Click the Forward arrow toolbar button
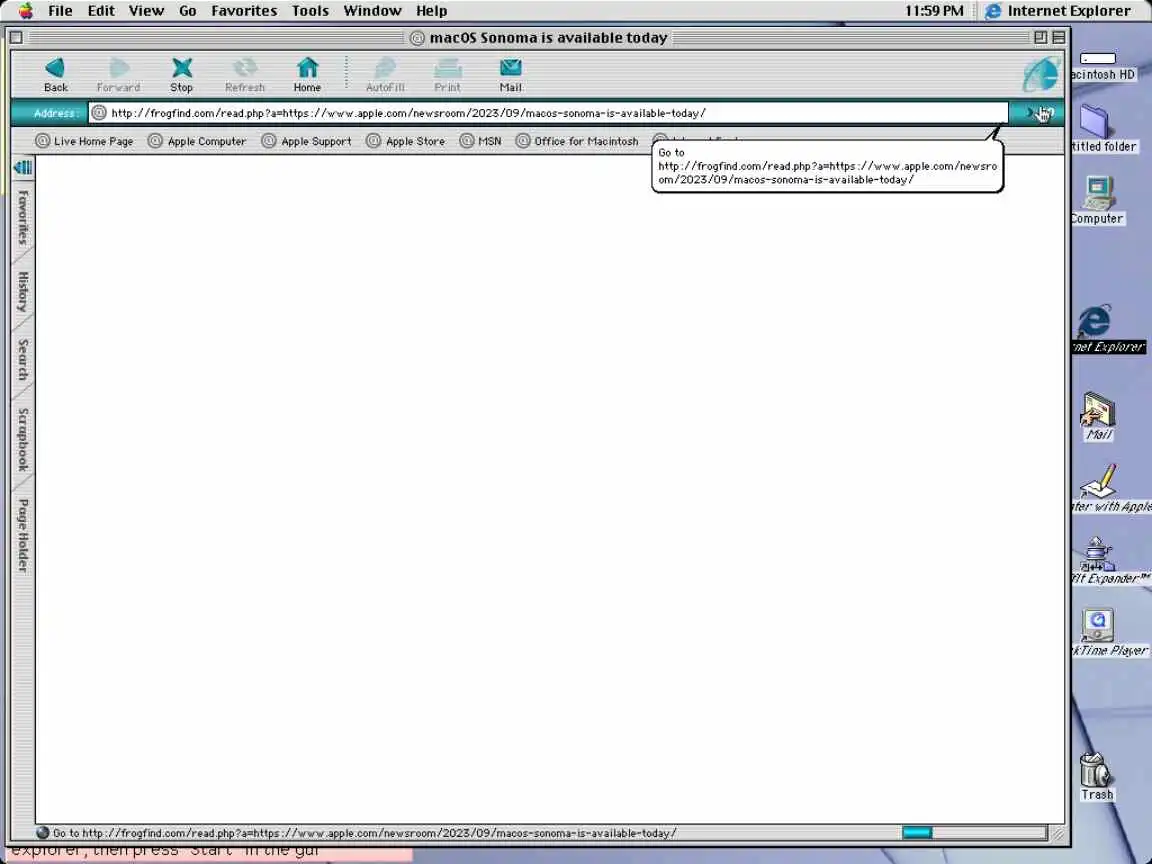The image size is (1152, 864). pyautogui.click(x=118, y=75)
